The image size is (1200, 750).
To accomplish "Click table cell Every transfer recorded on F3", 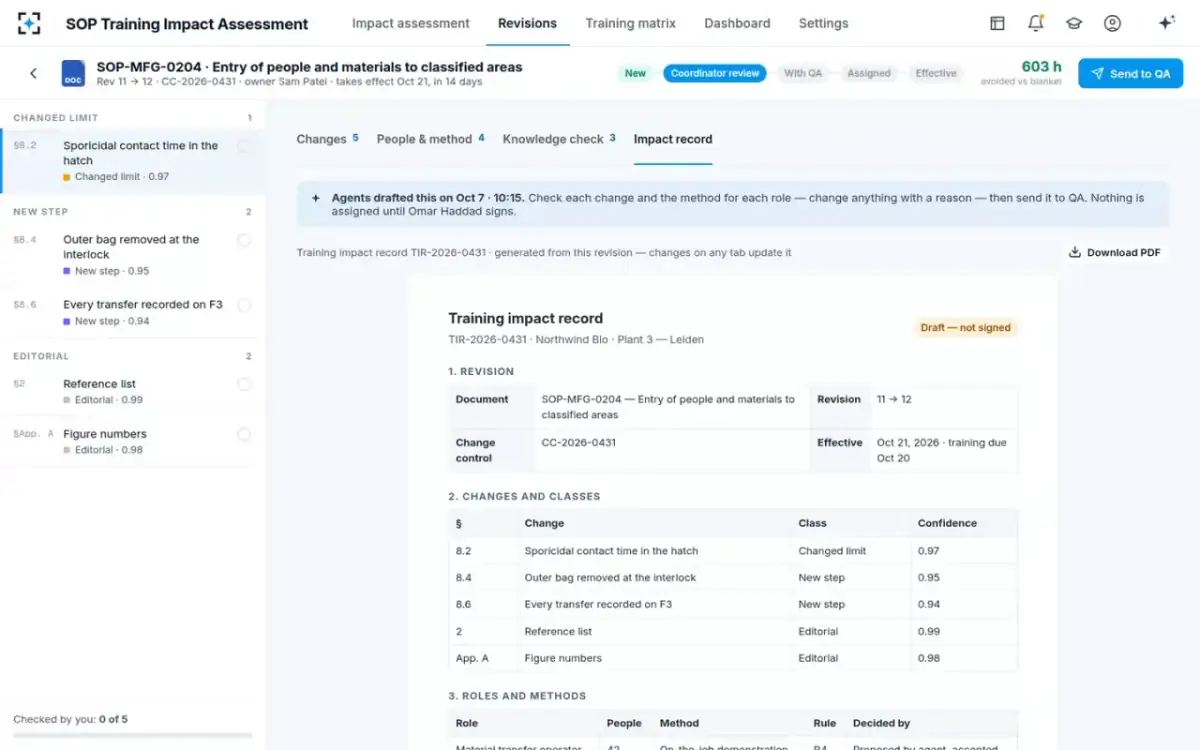I will pyautogui.click(x=598, y=604).
